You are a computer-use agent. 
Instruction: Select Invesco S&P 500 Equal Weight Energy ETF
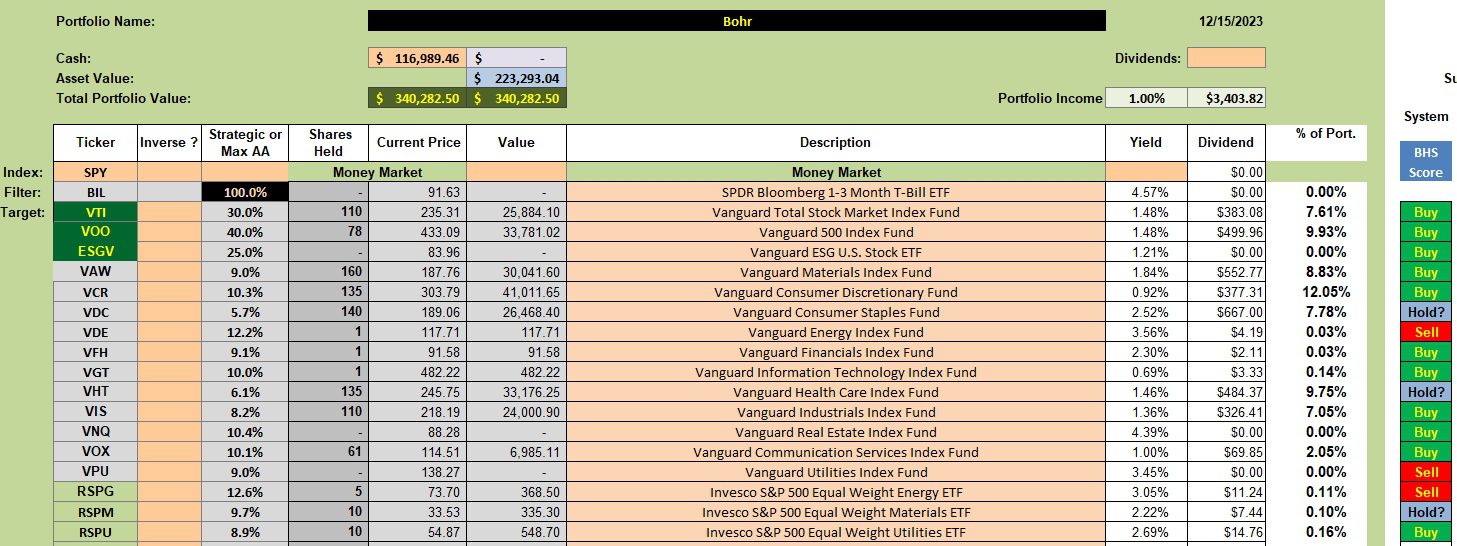836,492
